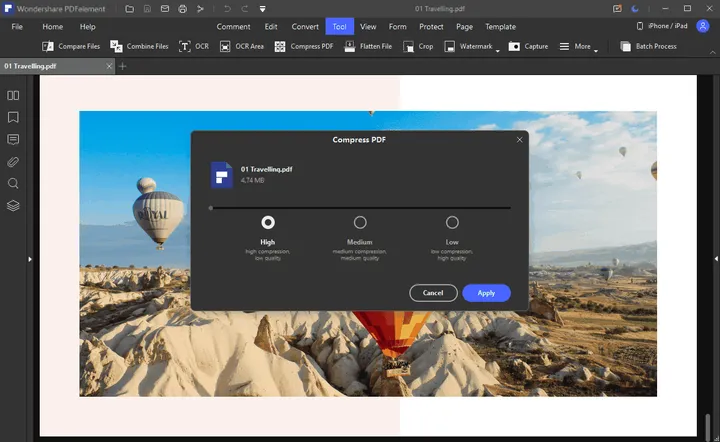Open the search panel in sidebar

(13, 183)
